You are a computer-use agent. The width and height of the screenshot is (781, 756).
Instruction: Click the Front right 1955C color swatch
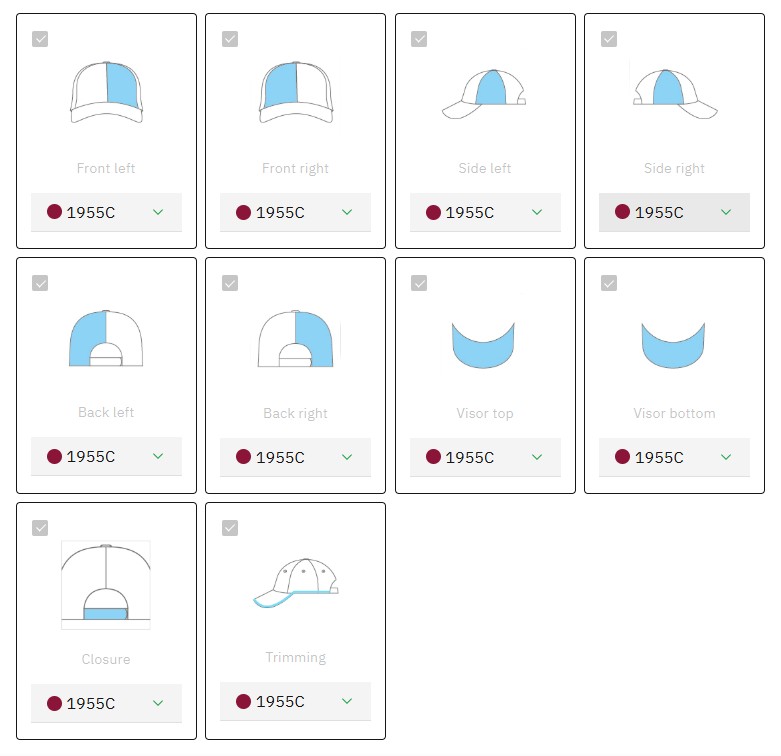pyautogui.click(x=243, y=212)
